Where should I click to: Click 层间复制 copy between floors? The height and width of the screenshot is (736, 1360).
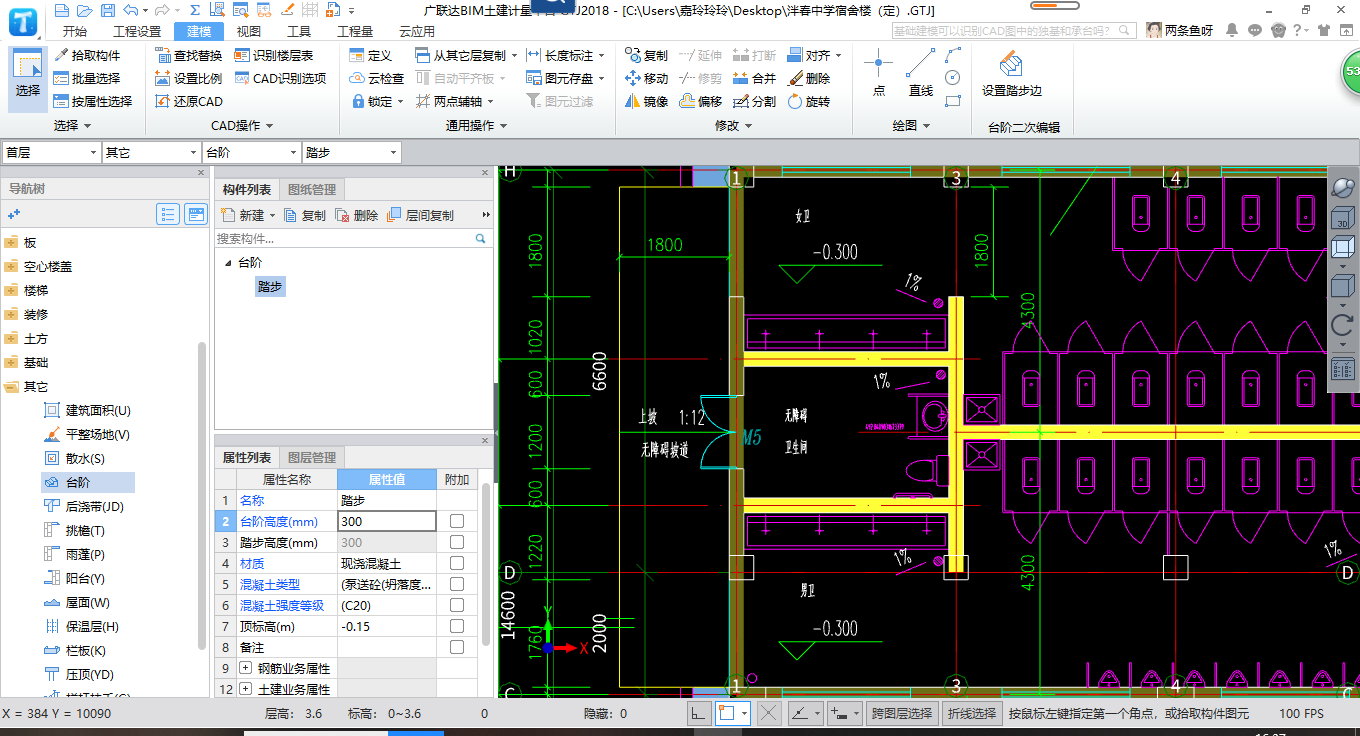pos(420,215)
